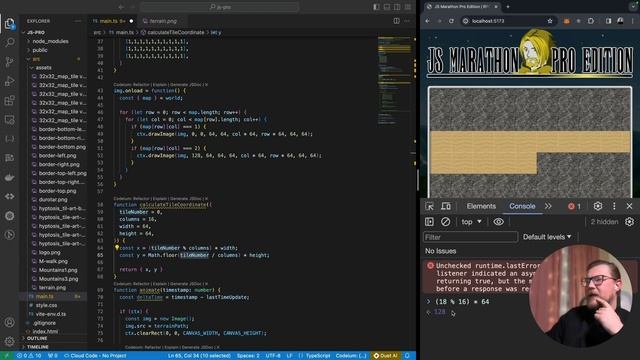Open console settings gear beside 2 hidden
Screen dimensions: 640x360
[x=629, y=222]
